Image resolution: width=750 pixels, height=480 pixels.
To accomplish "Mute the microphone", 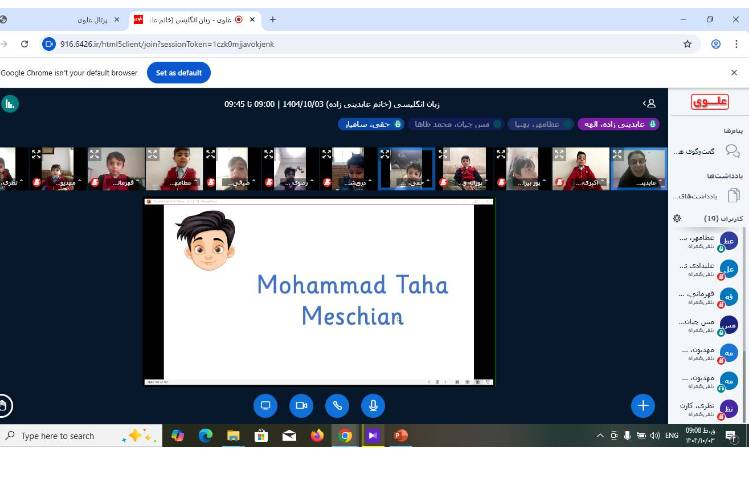I will coord(373,406).
